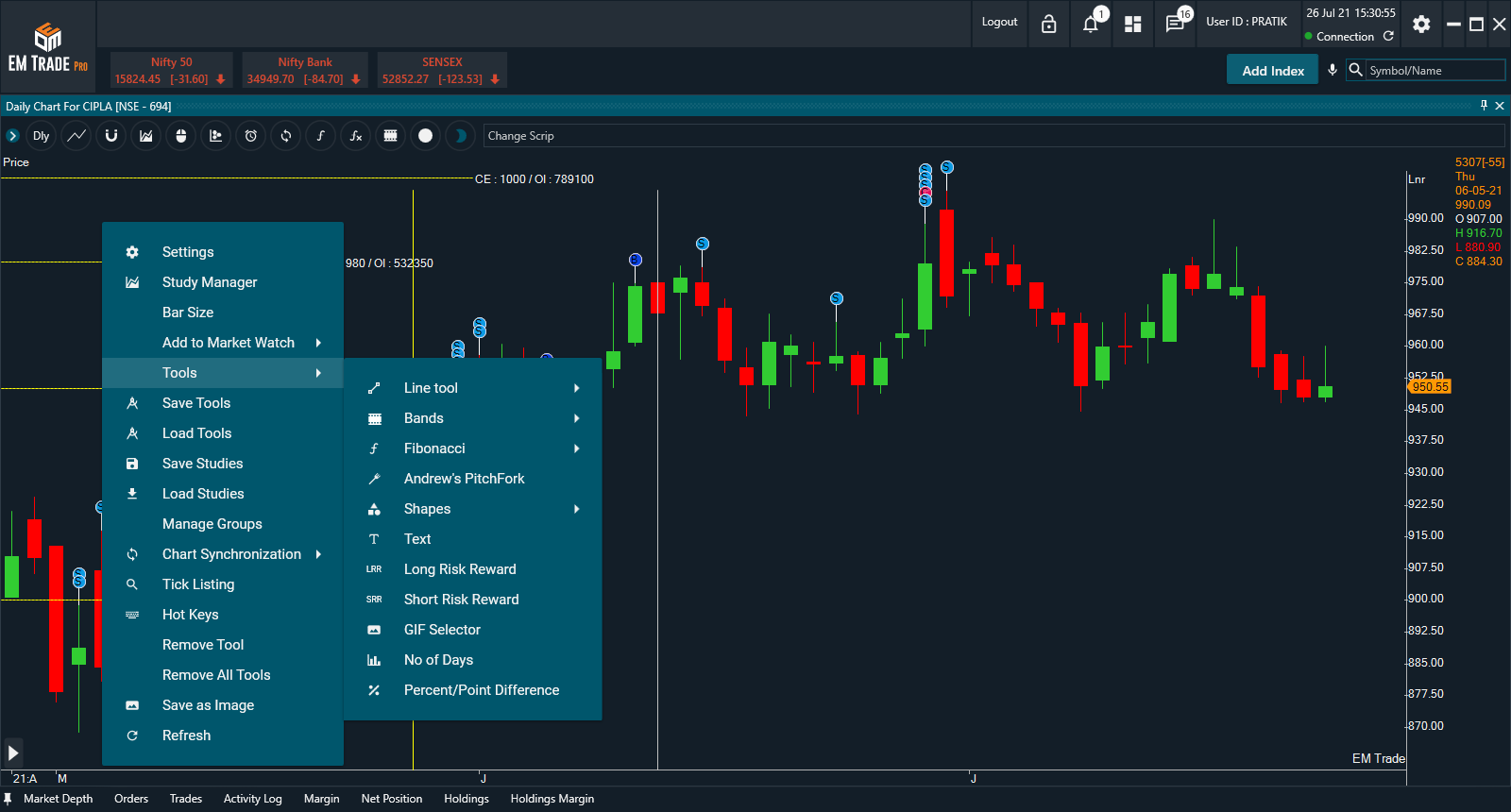Click the Hot Keys keyboard icon
This screenshot has width=1511, height=812.
pos(132,615)
